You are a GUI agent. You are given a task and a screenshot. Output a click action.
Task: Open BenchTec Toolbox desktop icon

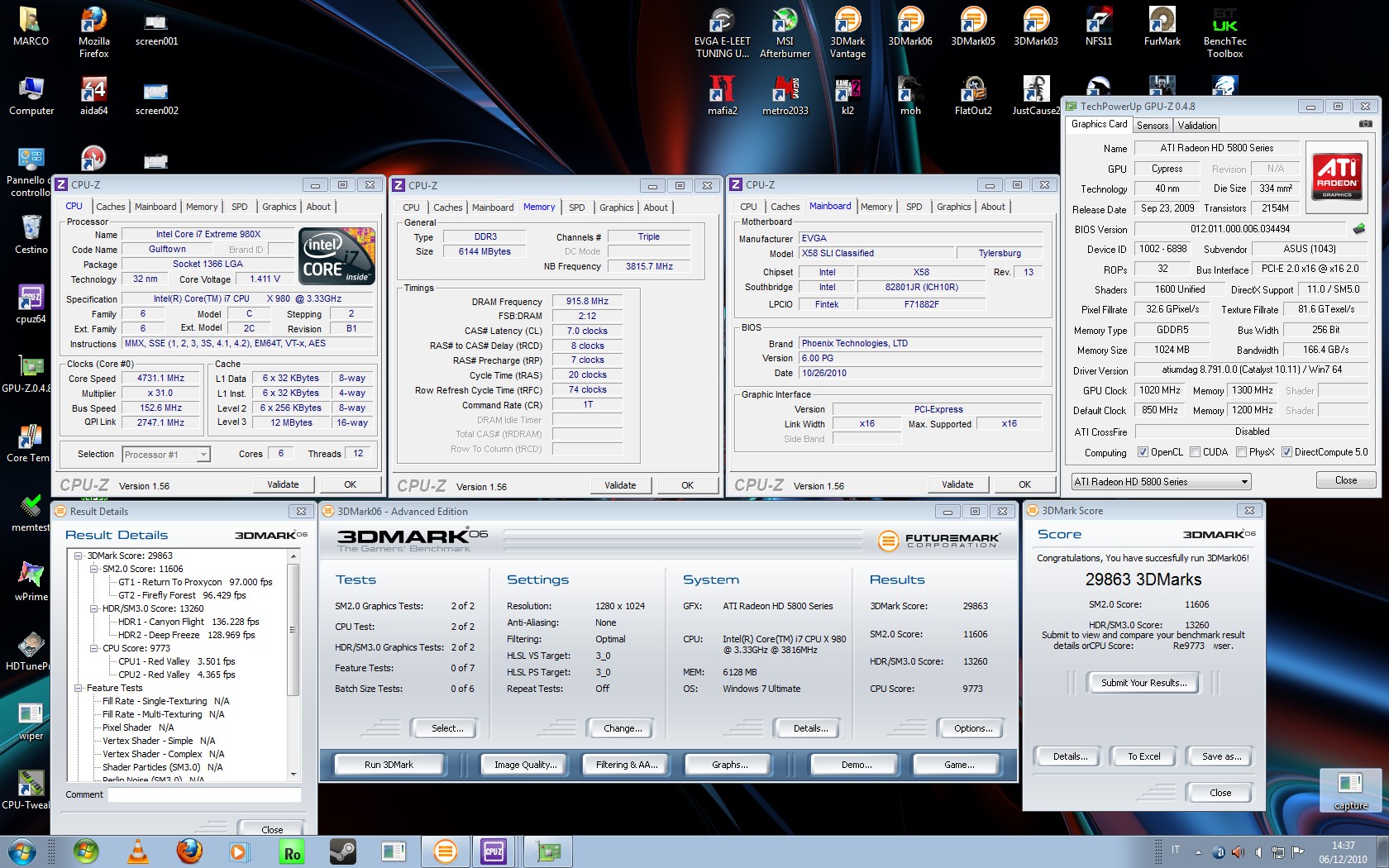point(1224,33)
